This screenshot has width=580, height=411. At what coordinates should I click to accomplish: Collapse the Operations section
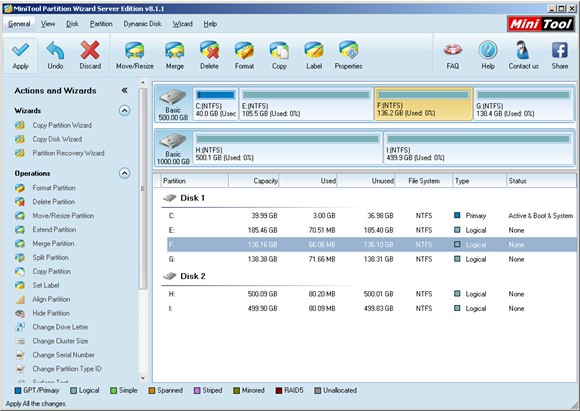(x=125, y=173)
